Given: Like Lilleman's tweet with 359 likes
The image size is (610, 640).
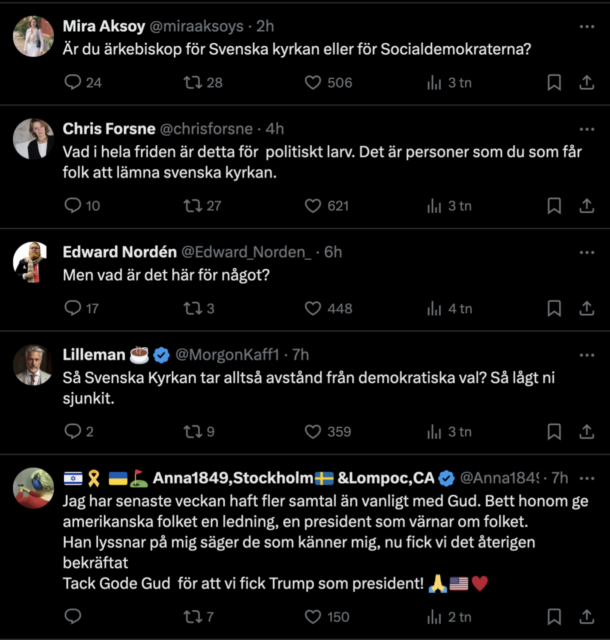Looking at the screenshot, I should (x=313, y=431).
